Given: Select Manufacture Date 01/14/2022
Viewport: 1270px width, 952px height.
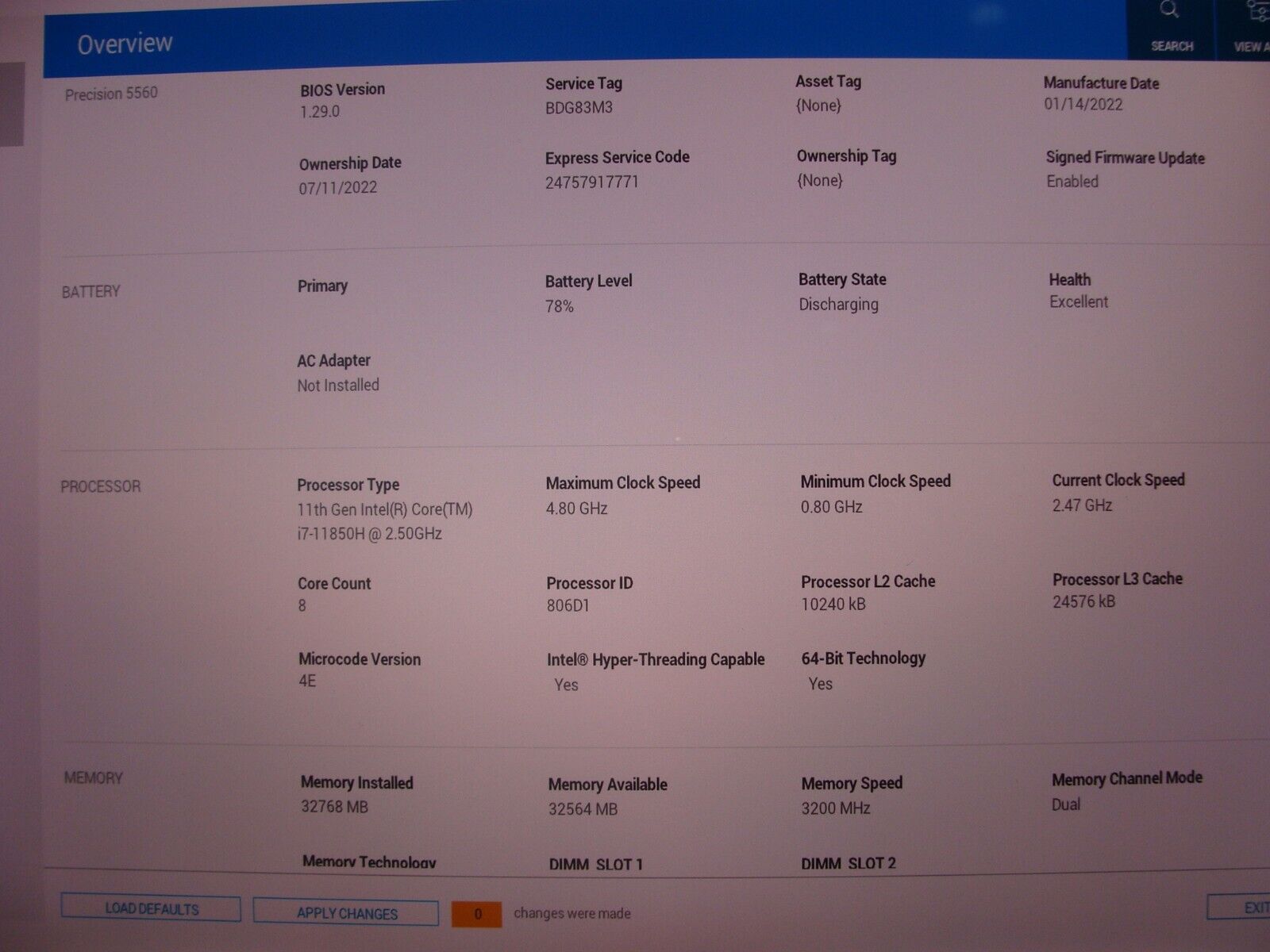Looking at the screenshot, I should point(1083,104).
